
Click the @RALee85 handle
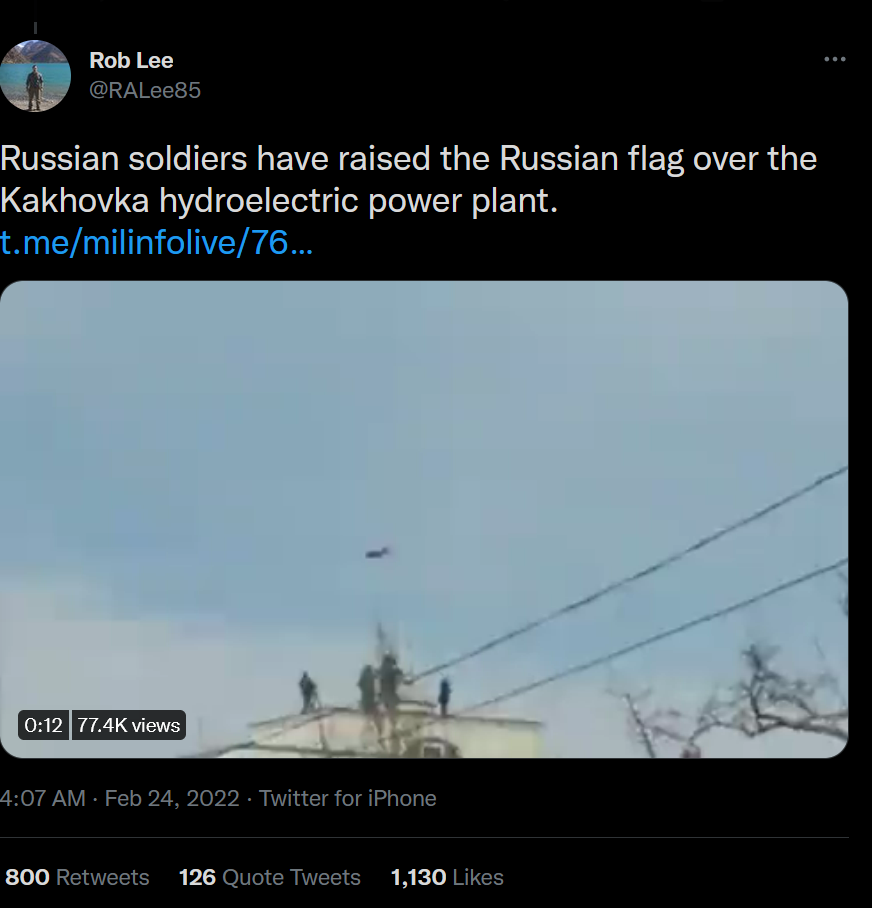coord(145,90)
